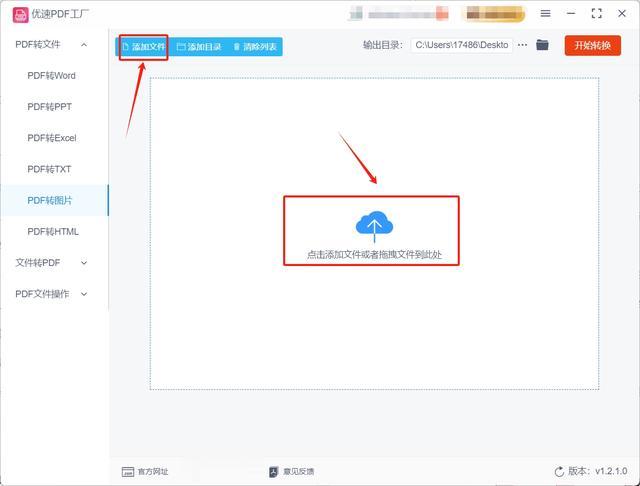Image resolution: width=640 pixels, height=486 pixels.
Task: Select PDF转Excel in sidebar
Action: (x=52, y=138)
